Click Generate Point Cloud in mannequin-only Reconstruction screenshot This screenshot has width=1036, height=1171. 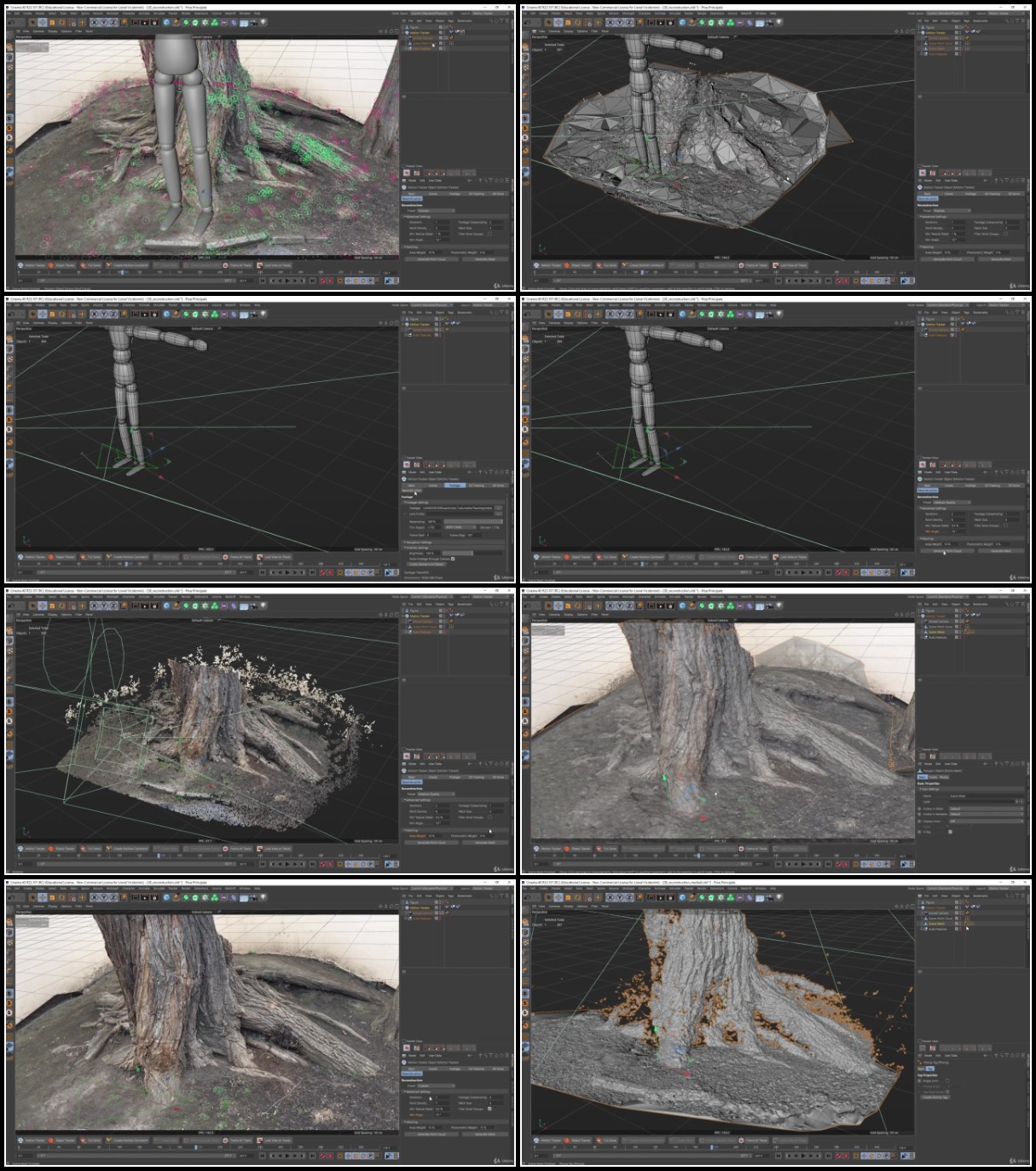946,551
